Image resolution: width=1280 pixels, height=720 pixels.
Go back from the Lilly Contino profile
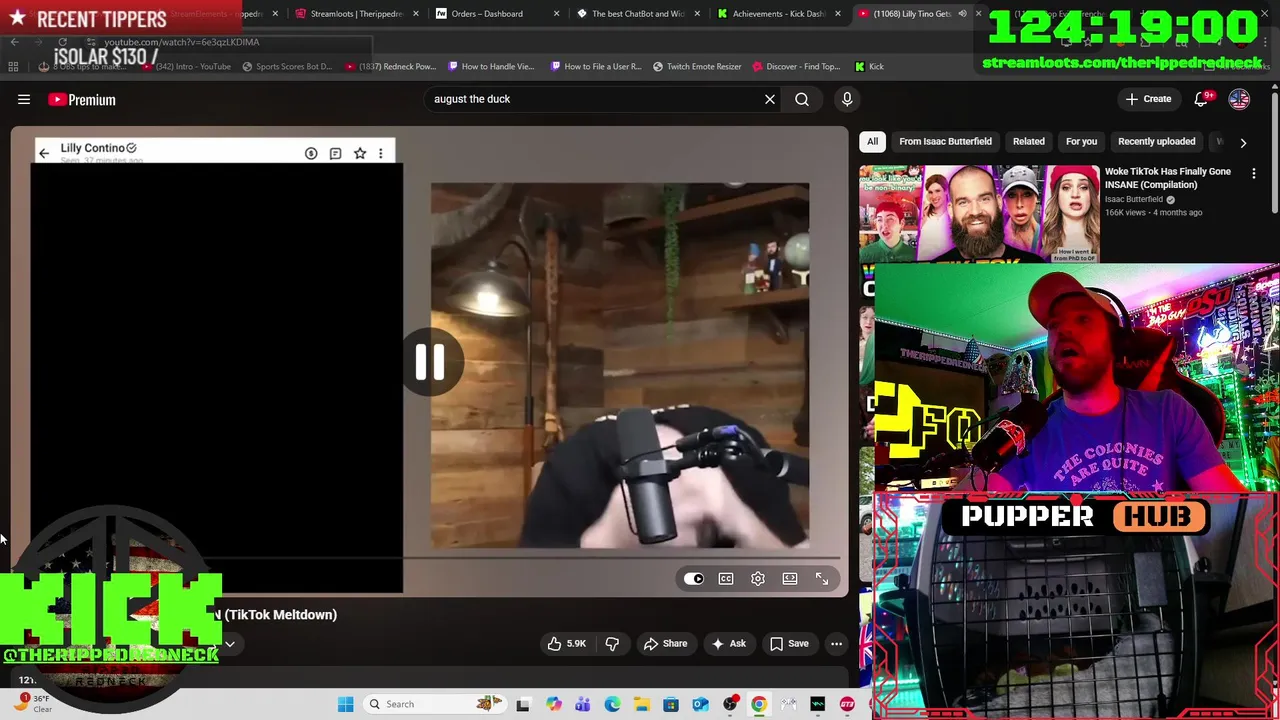(43, 153)
